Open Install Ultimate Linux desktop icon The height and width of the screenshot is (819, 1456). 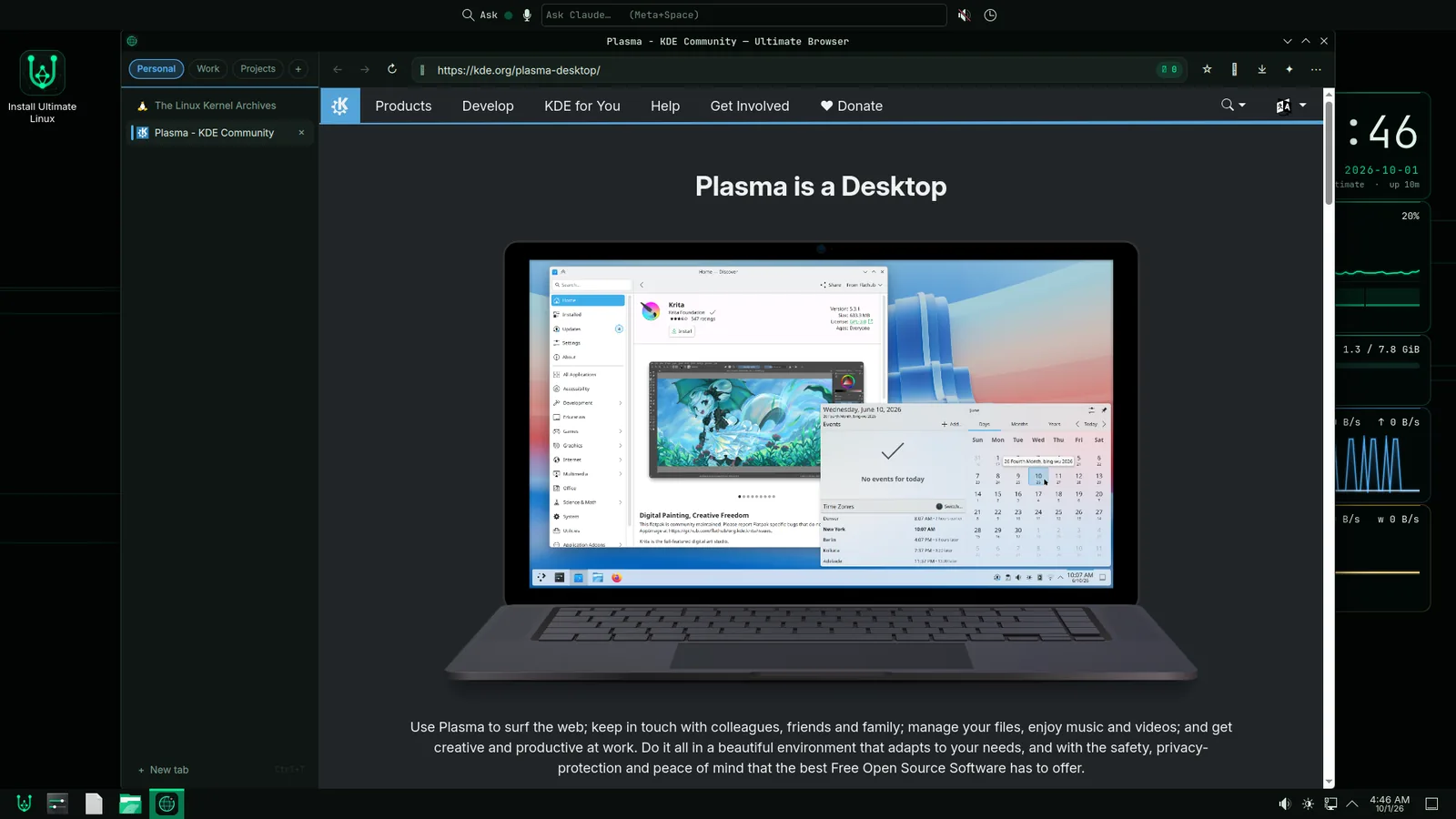(x=42, y=87)
